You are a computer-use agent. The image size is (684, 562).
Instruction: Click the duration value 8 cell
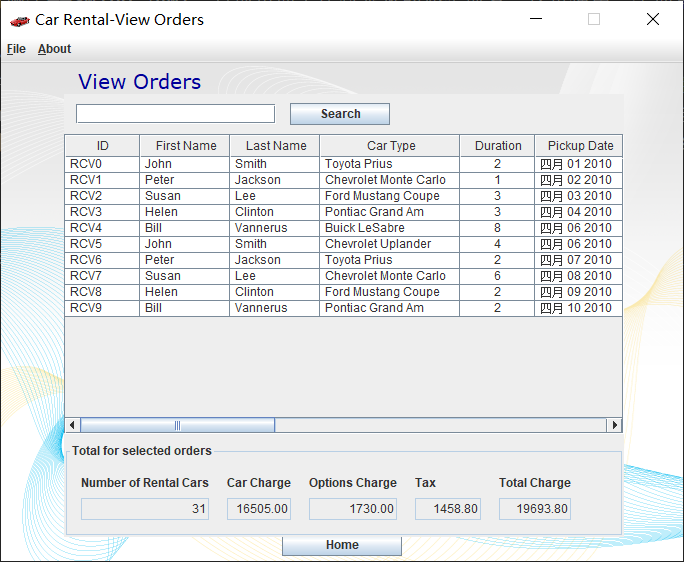tap(497, 228)
